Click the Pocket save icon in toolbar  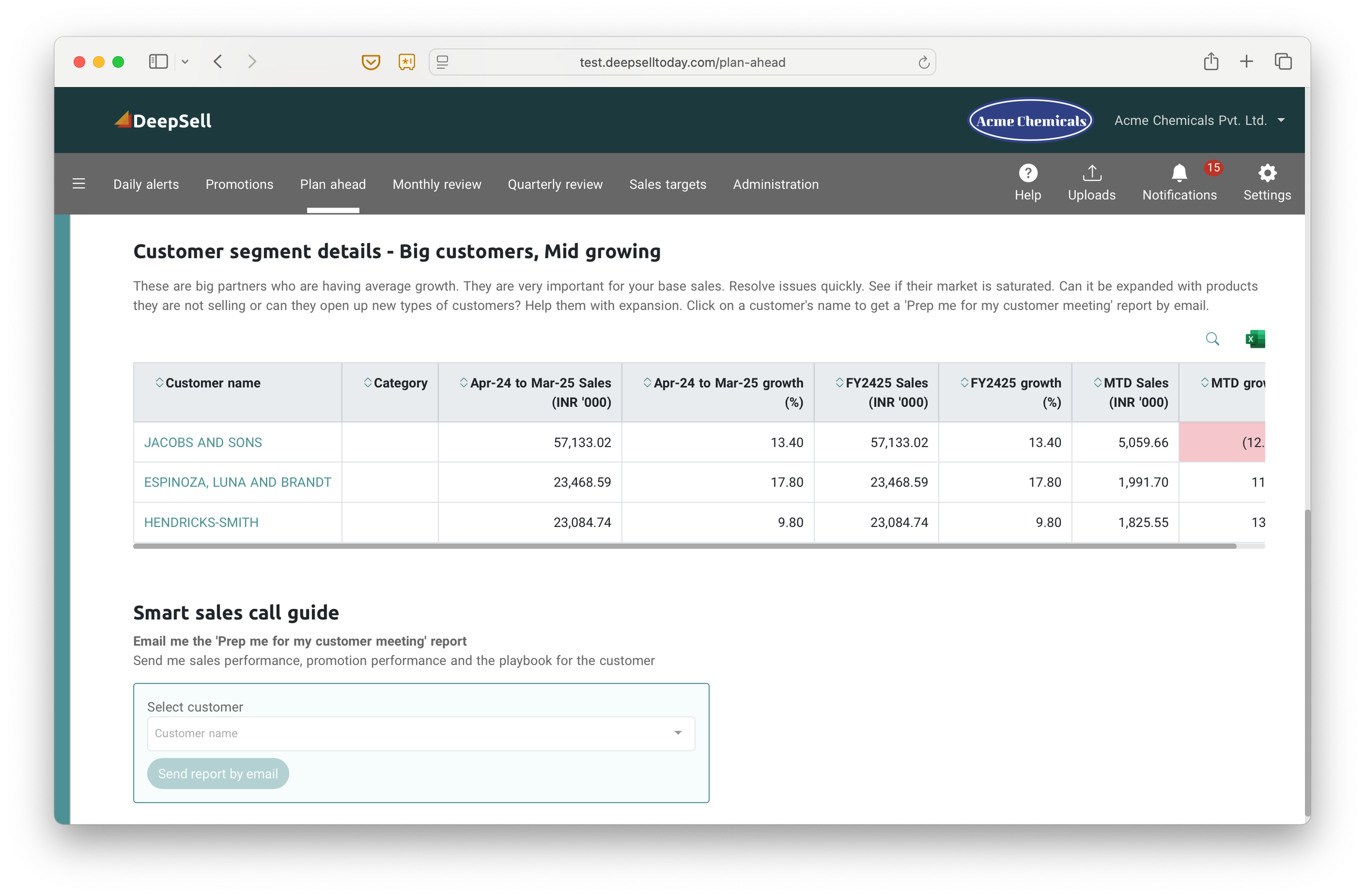[x=371, y=62]
